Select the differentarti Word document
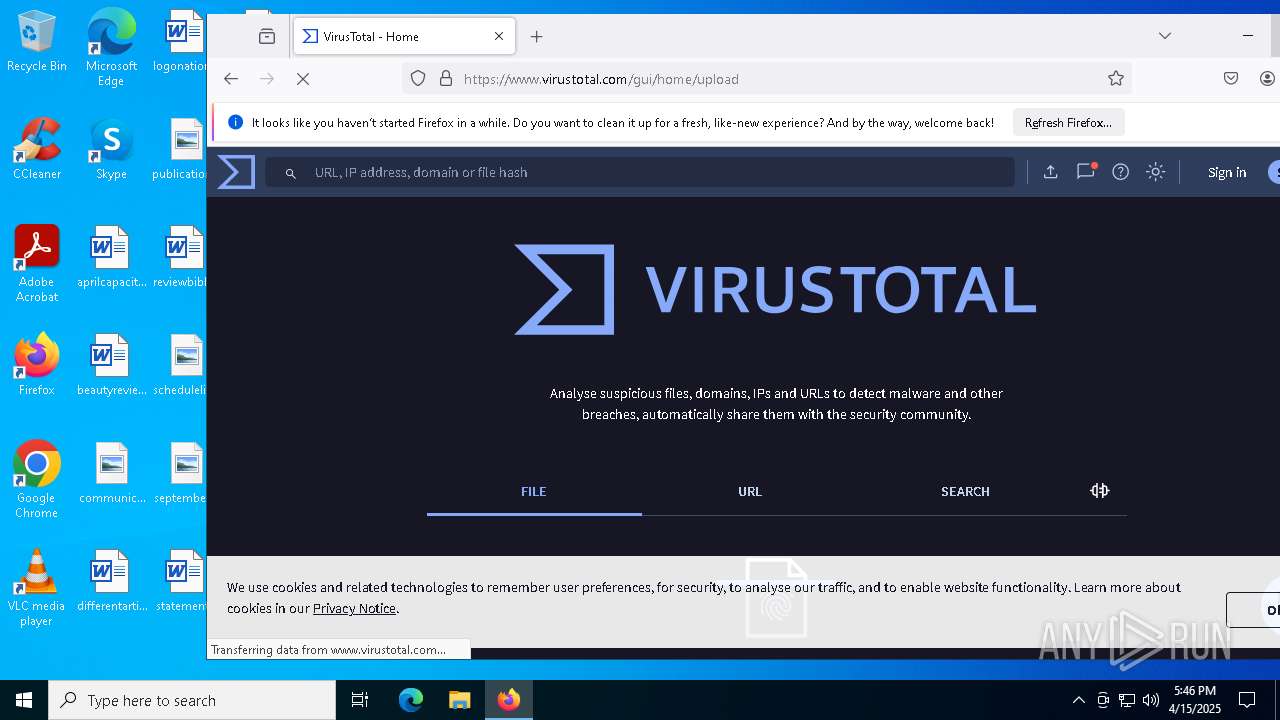 [111, 581]
